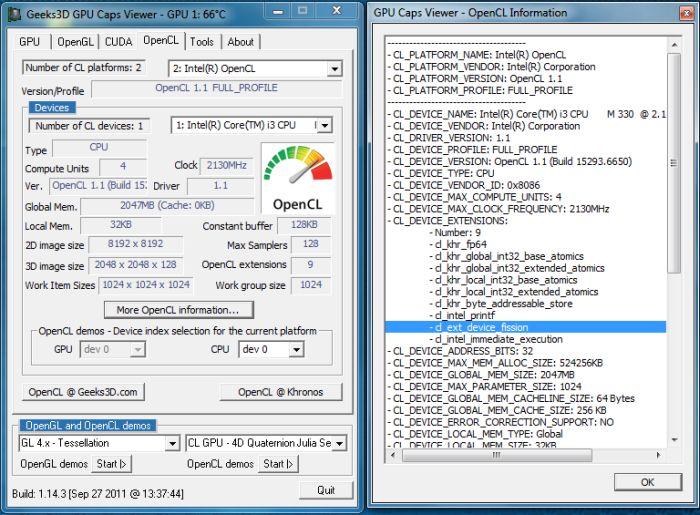Click the OpenCL extensions count field showing 9

(x=311, y=265)
